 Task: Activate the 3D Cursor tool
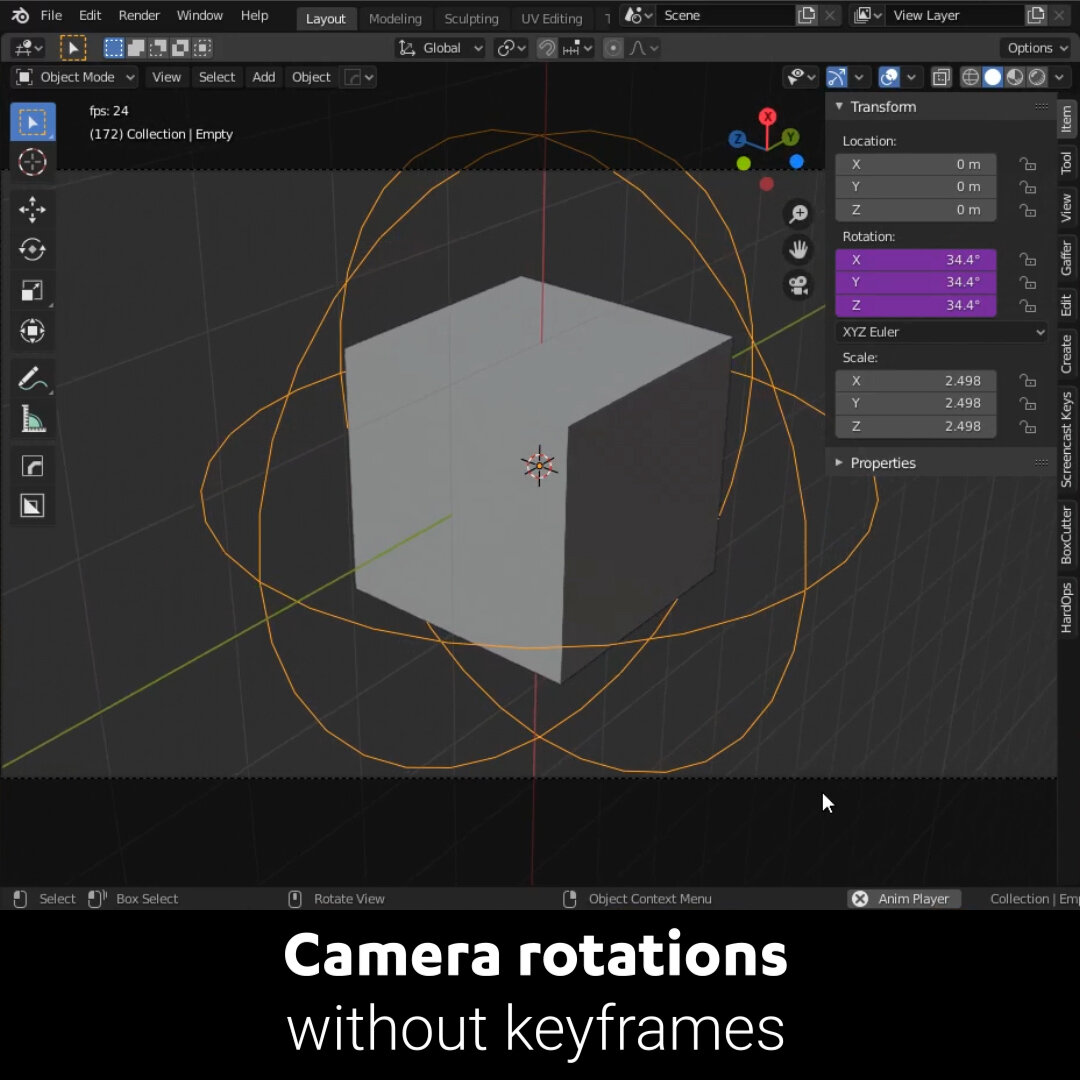pos(32,162)
